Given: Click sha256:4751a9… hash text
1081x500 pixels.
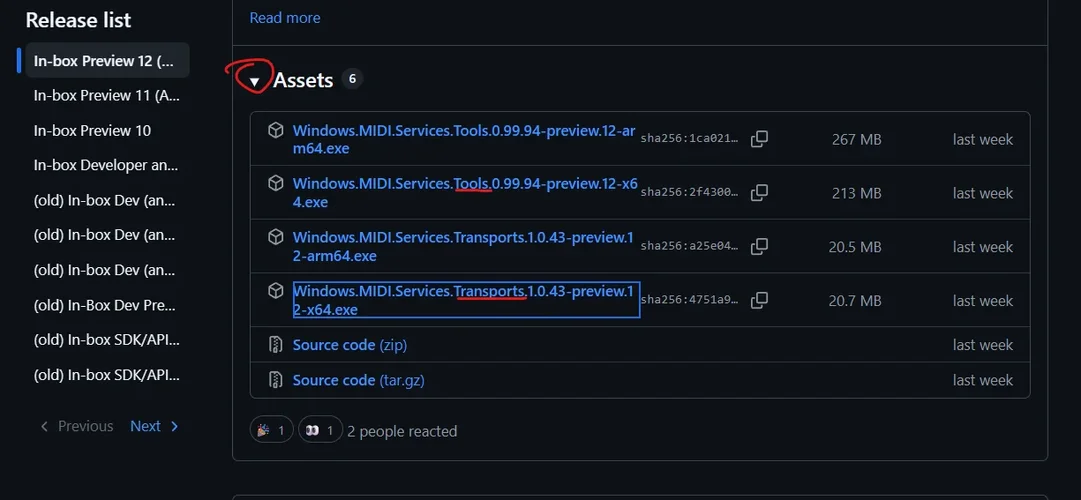Looking at the screenshot, I should click(689, 300).
